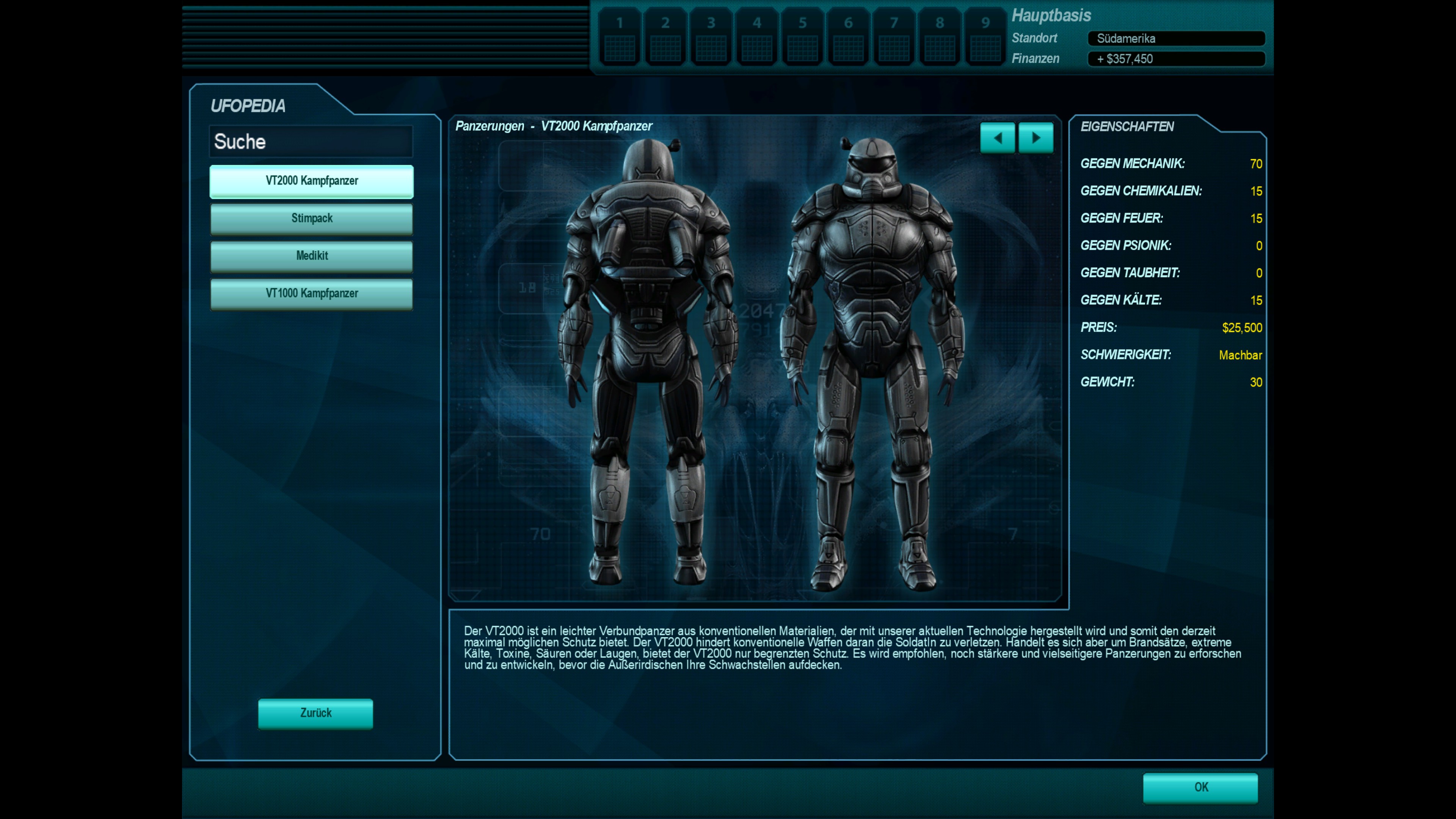Viewport: 1456px width, 819px height.
Task: Select base slot number 1
Action: 620,37
